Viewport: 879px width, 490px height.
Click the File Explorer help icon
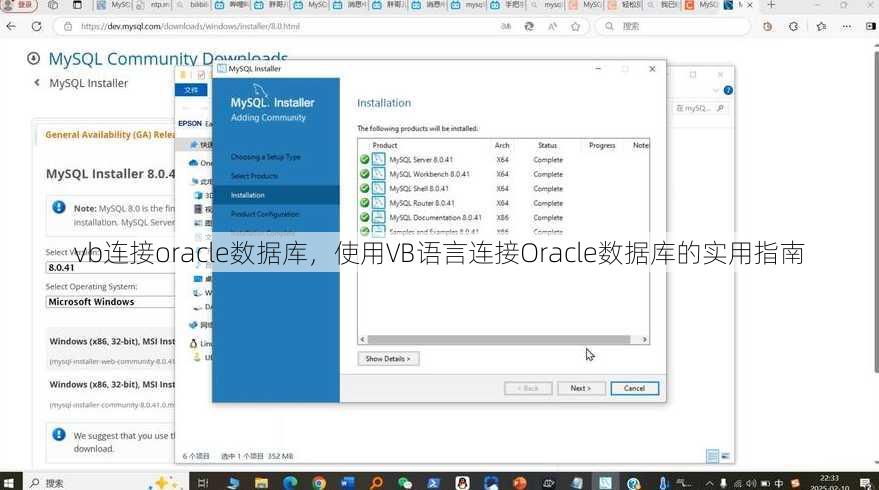click(x=728, y=90)
